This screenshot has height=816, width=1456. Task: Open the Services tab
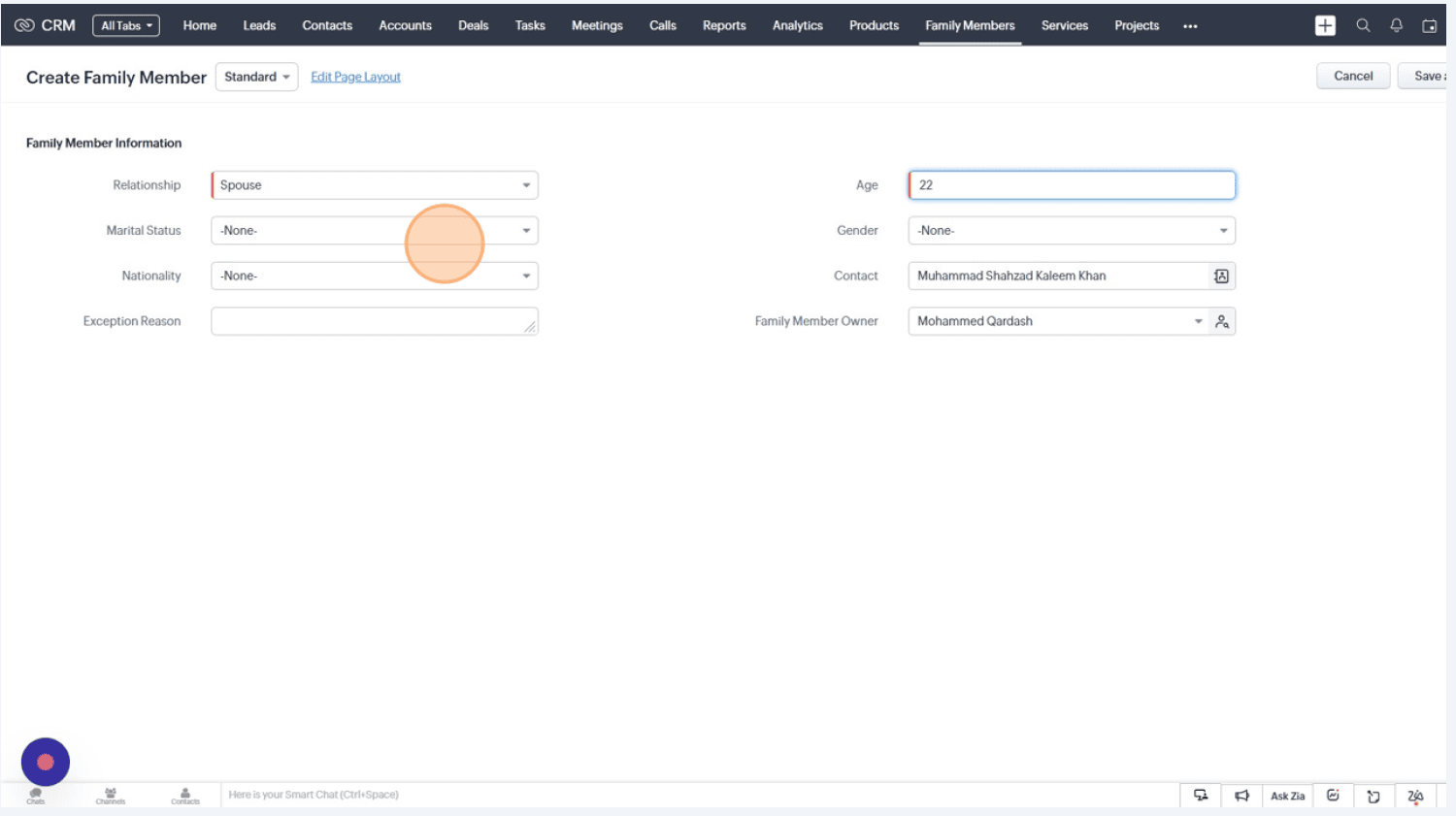pos(1065,26)
